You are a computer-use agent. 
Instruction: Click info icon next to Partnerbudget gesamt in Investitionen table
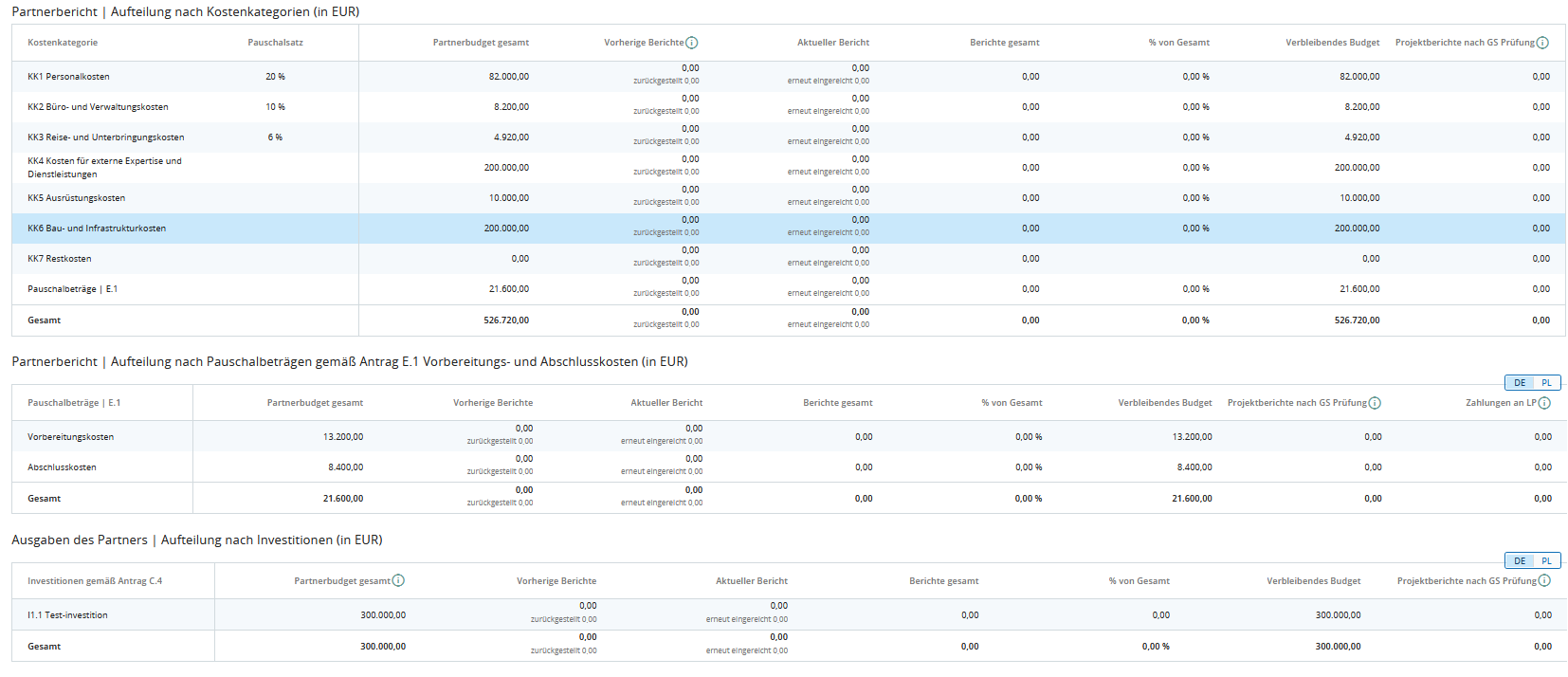pyautogui.click(x=398, y=580)
